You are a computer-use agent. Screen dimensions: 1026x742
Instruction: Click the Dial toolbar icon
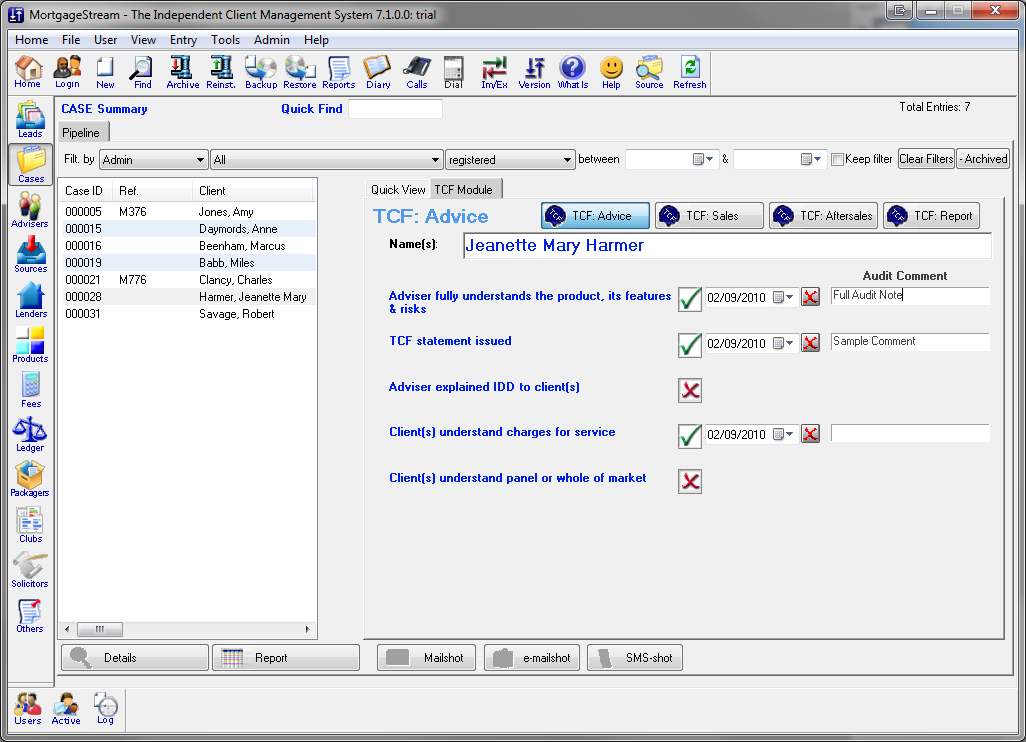(453, 72)
